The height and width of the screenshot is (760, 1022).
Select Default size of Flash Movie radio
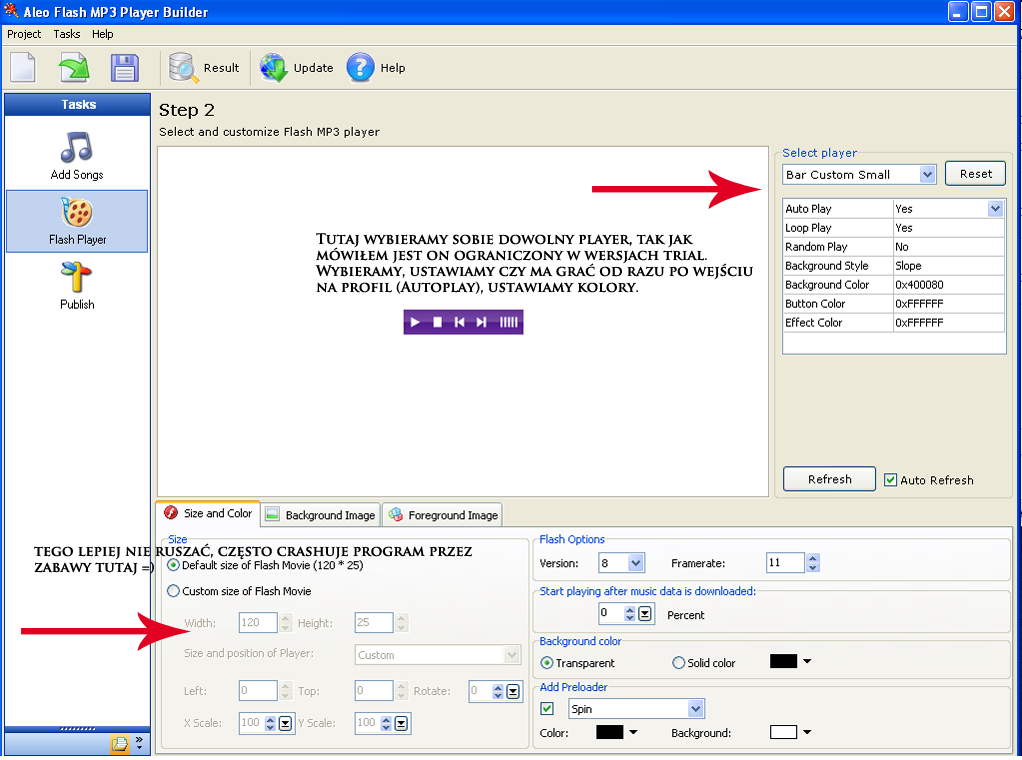point(173,565)
